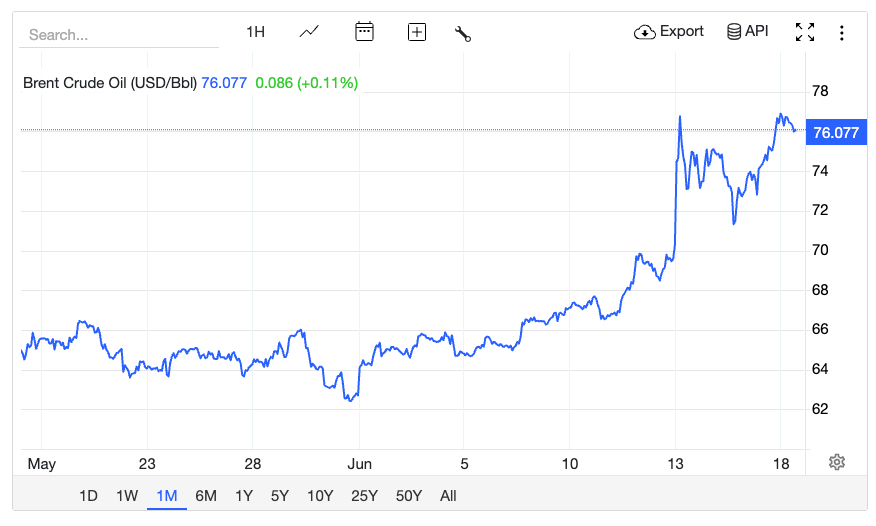Image resolution: width=876 pixels, height=526 pixels.
Task: Select the 1W time range
Action: tap(127, 495)
